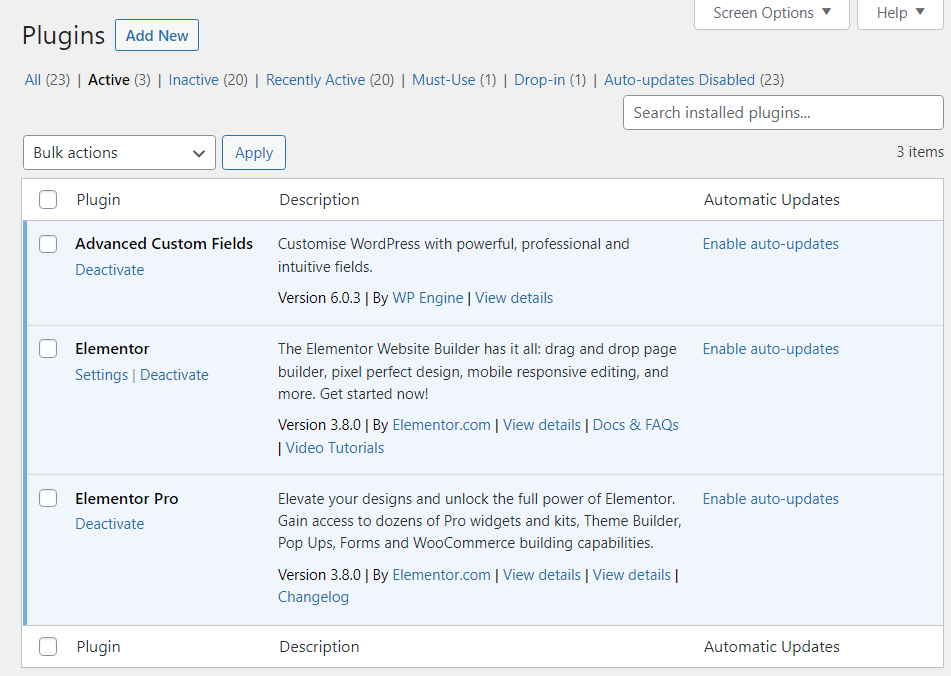Switch to the All plugins filter
951x676 pixels.
pos(33,80)
